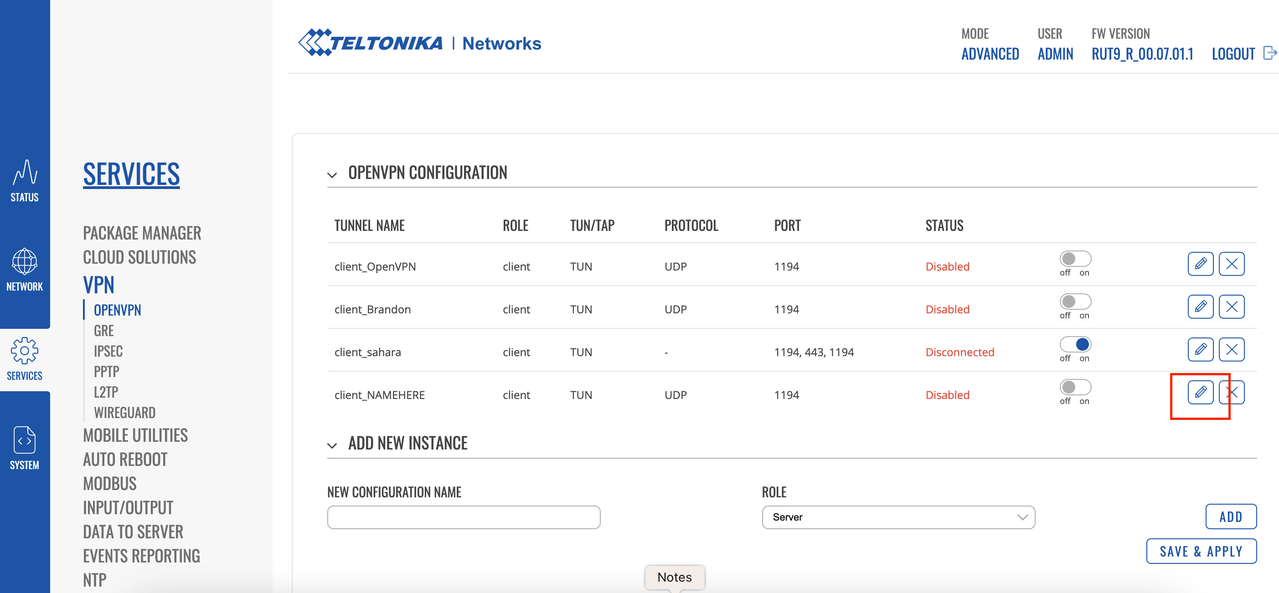1279x593 pixels.
Task: Delete the client_Brandon tunnel
Action: pos(1232,307)
